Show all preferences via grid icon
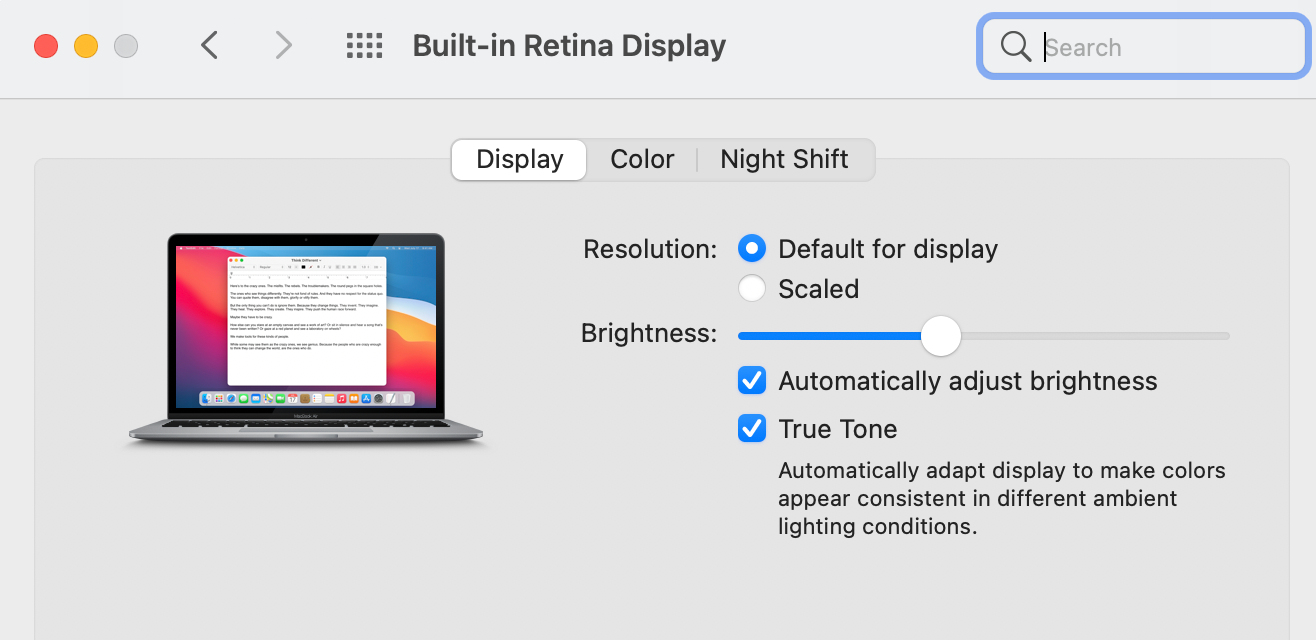 coord(364,45)
